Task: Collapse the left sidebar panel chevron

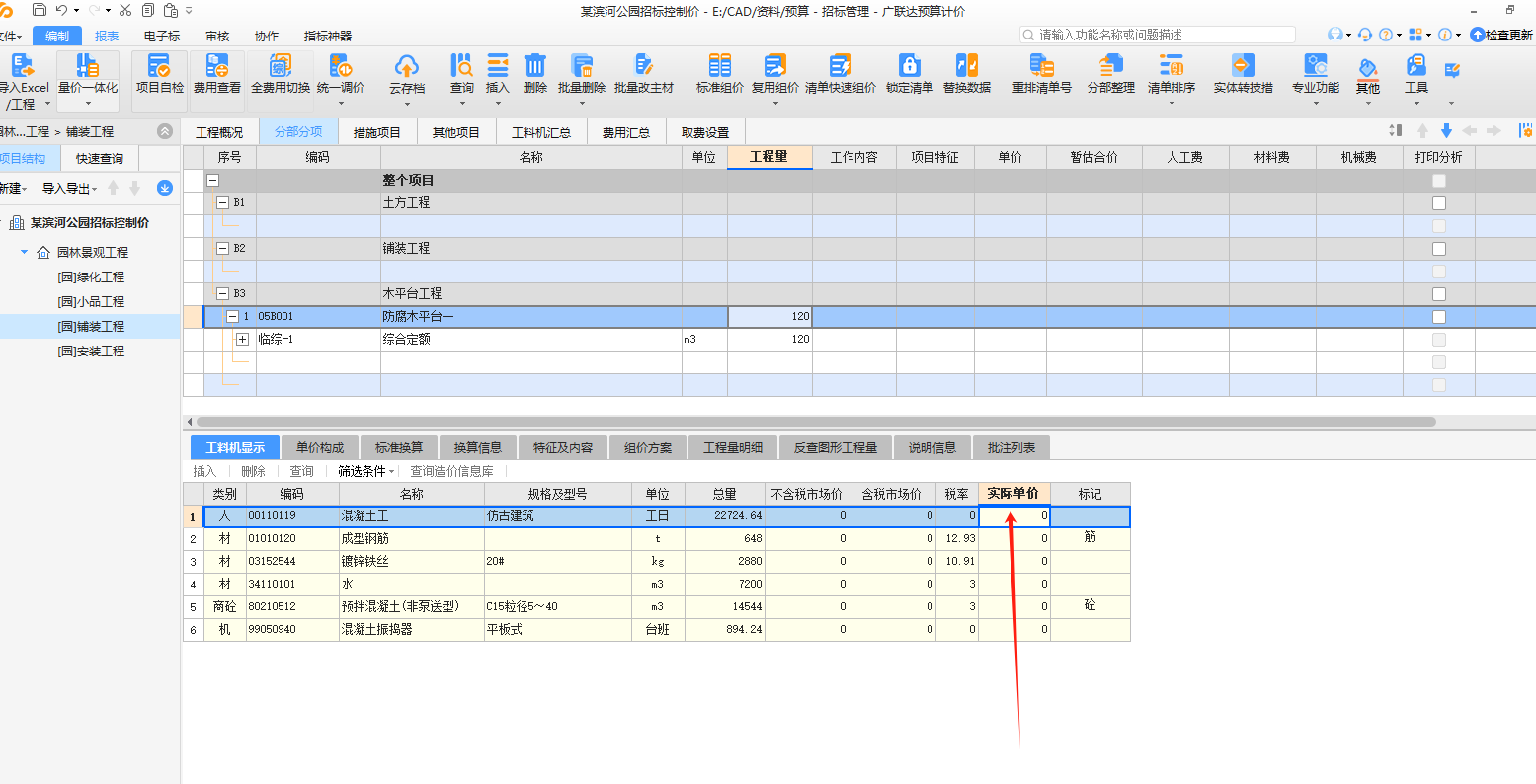Action: point(165,131)
